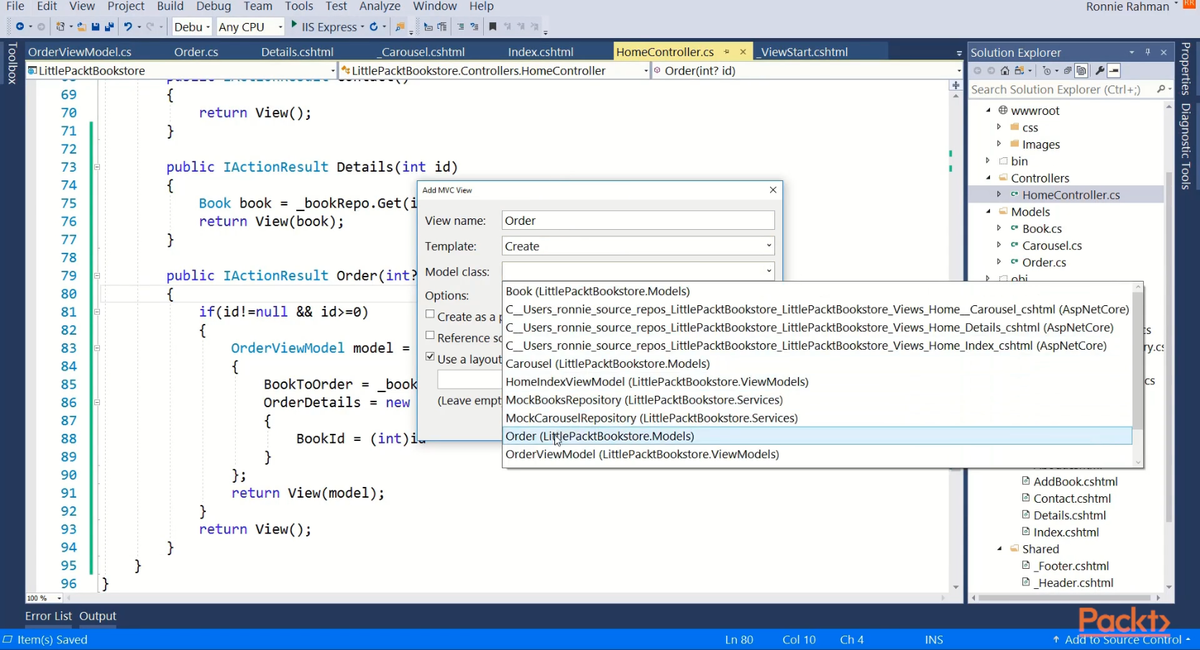Switch to the Details.cshtml tab
Image resolution: width=1200 pixels, height=650 pixels.
coord(297,52)
